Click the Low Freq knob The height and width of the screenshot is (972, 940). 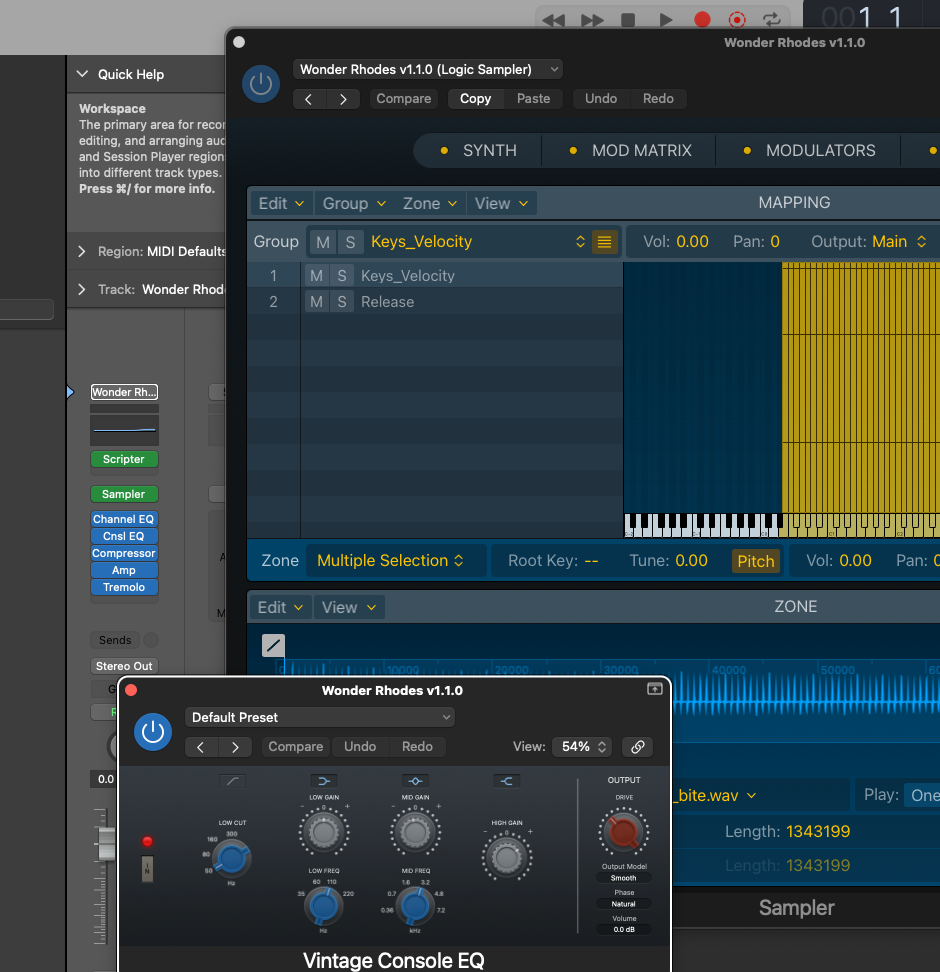(323, 906)
